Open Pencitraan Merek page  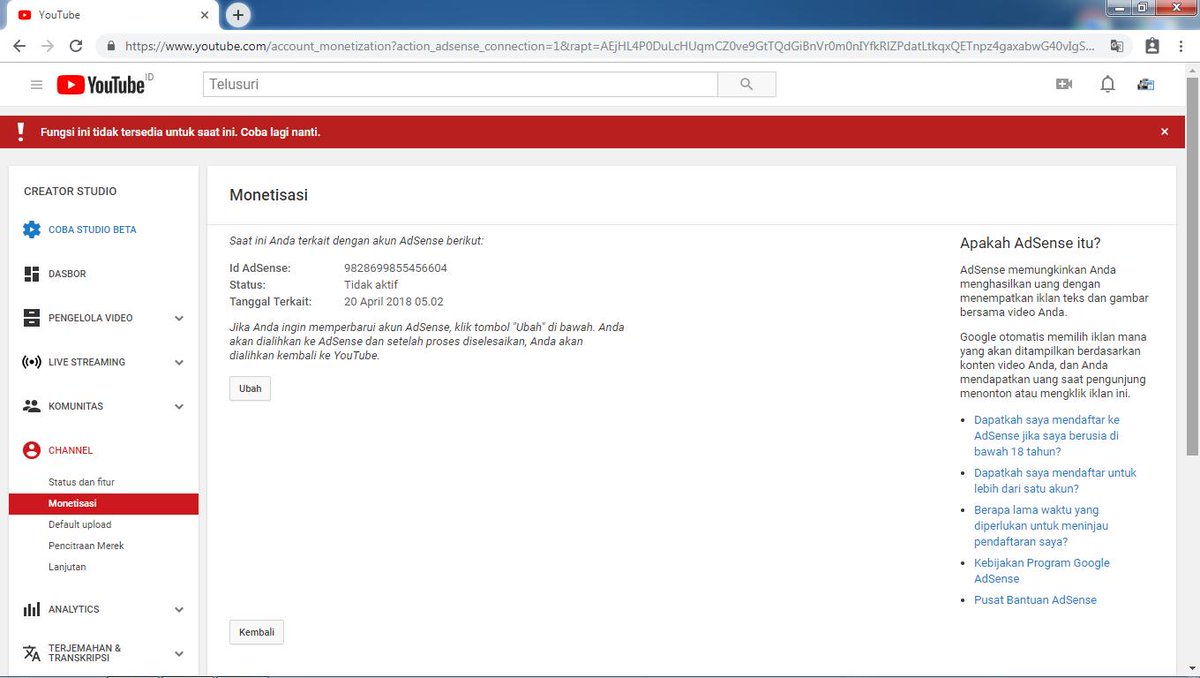pos(86,546)
